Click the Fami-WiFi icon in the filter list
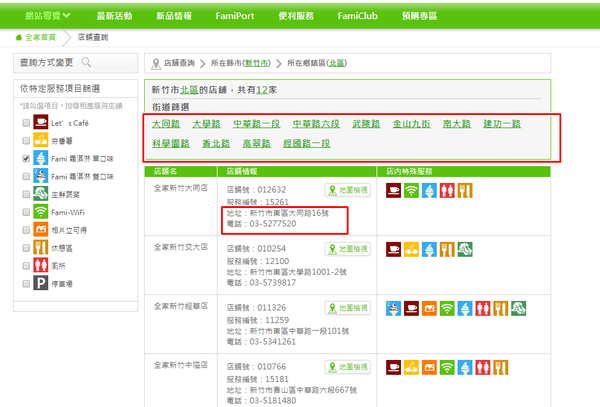 (x=41, y=212)
